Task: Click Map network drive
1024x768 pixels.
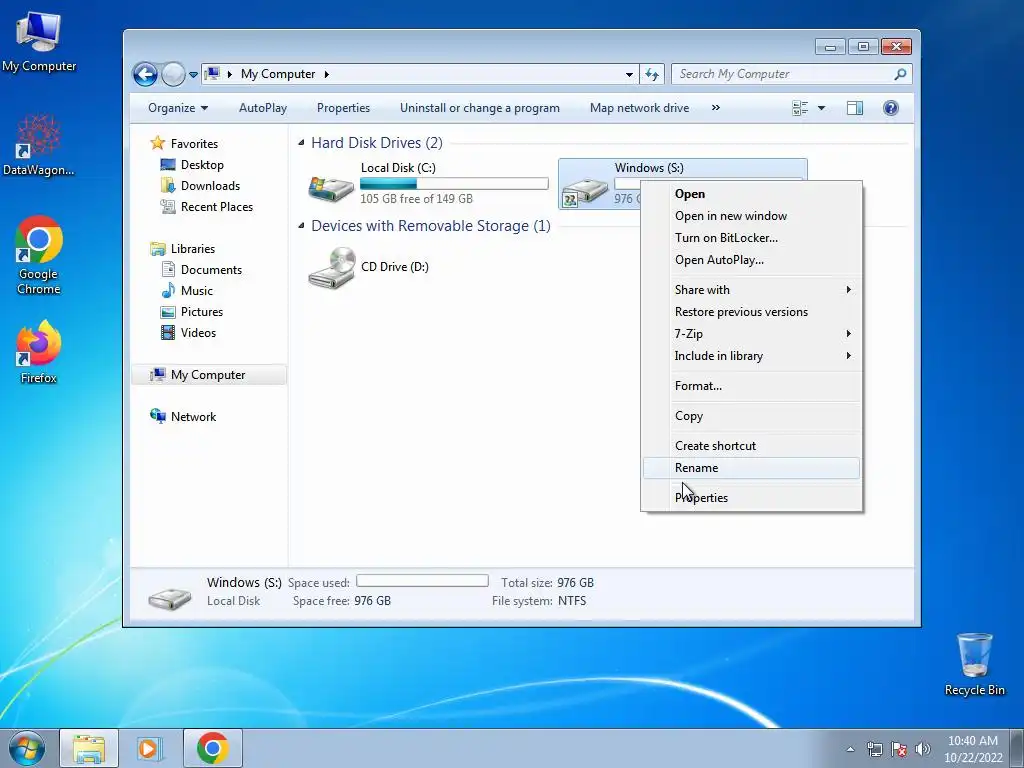Action: pos(639,108)
